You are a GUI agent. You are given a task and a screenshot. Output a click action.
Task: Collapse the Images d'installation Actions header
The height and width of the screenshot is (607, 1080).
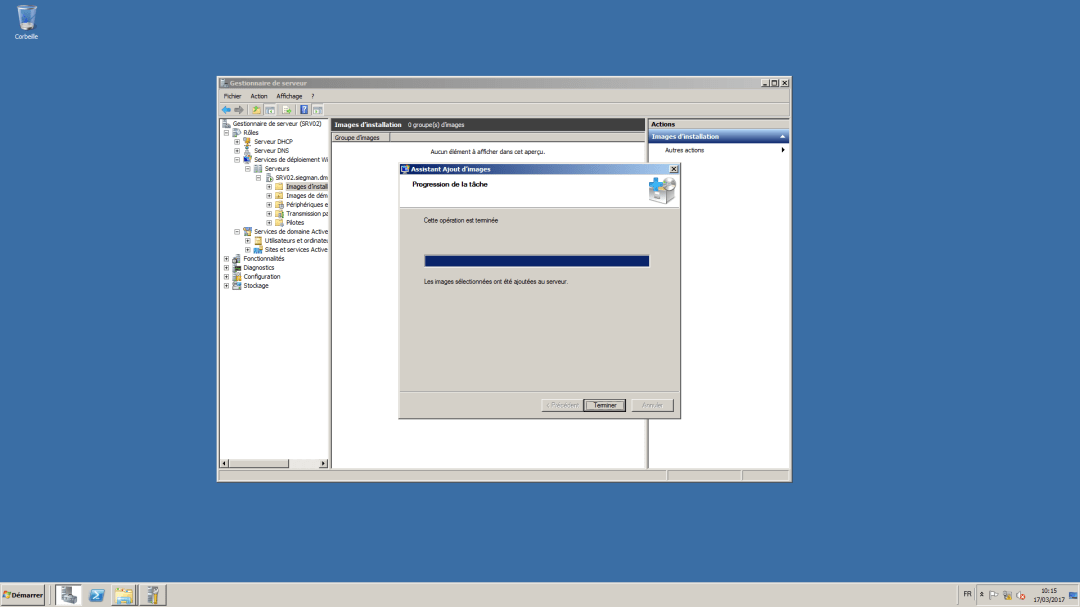tap(780, 136)
